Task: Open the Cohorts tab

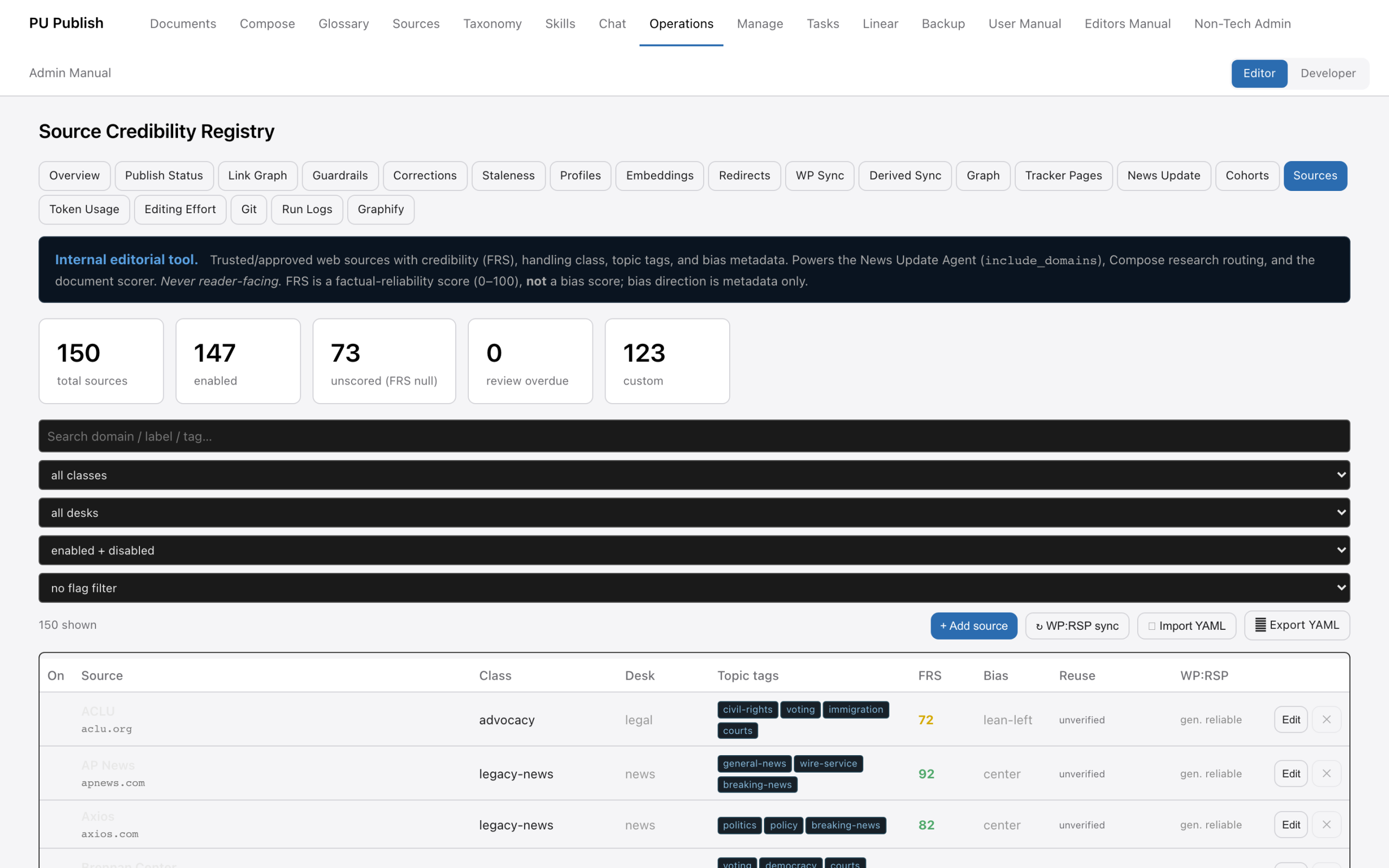Action: [x=1247, y=176]
